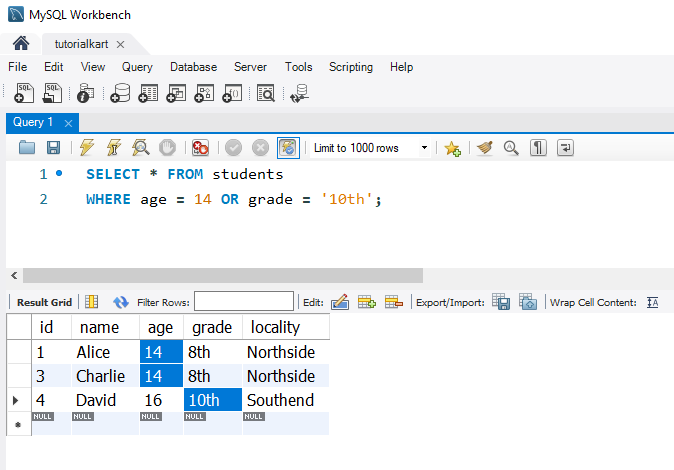Open a script file in this editor

[x=27, y=147]
